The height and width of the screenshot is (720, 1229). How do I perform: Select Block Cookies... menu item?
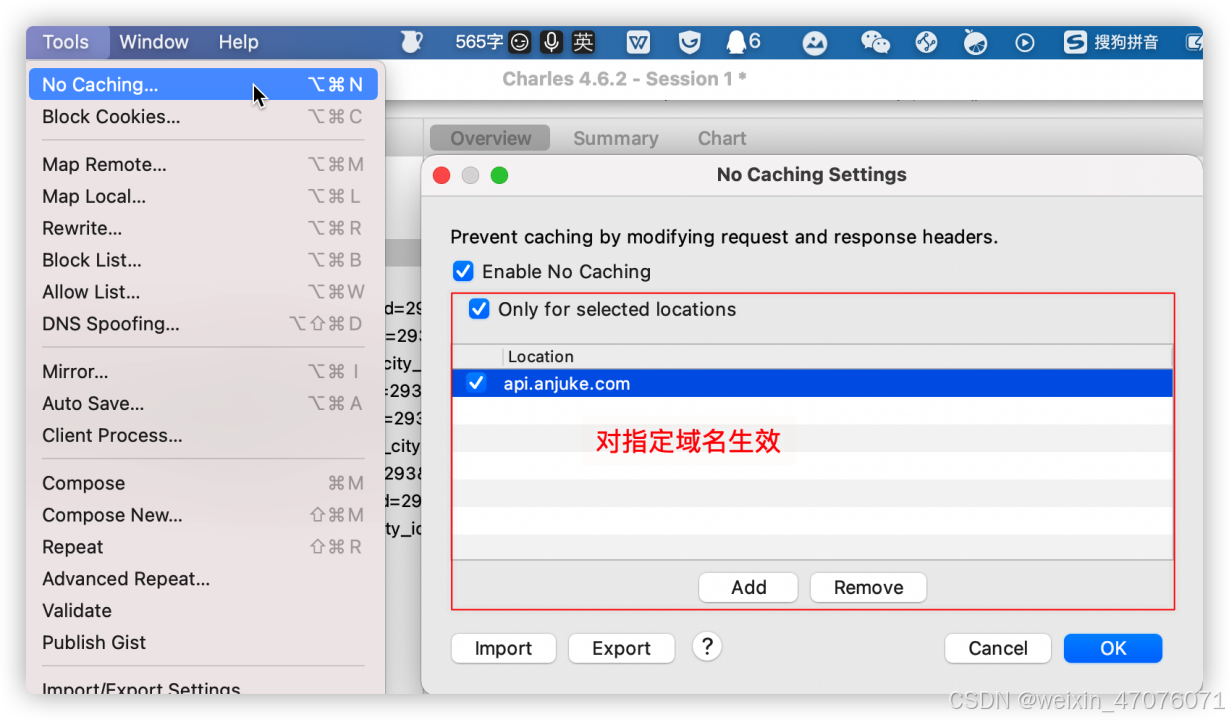pyautogui.click(x=203, y=117)
